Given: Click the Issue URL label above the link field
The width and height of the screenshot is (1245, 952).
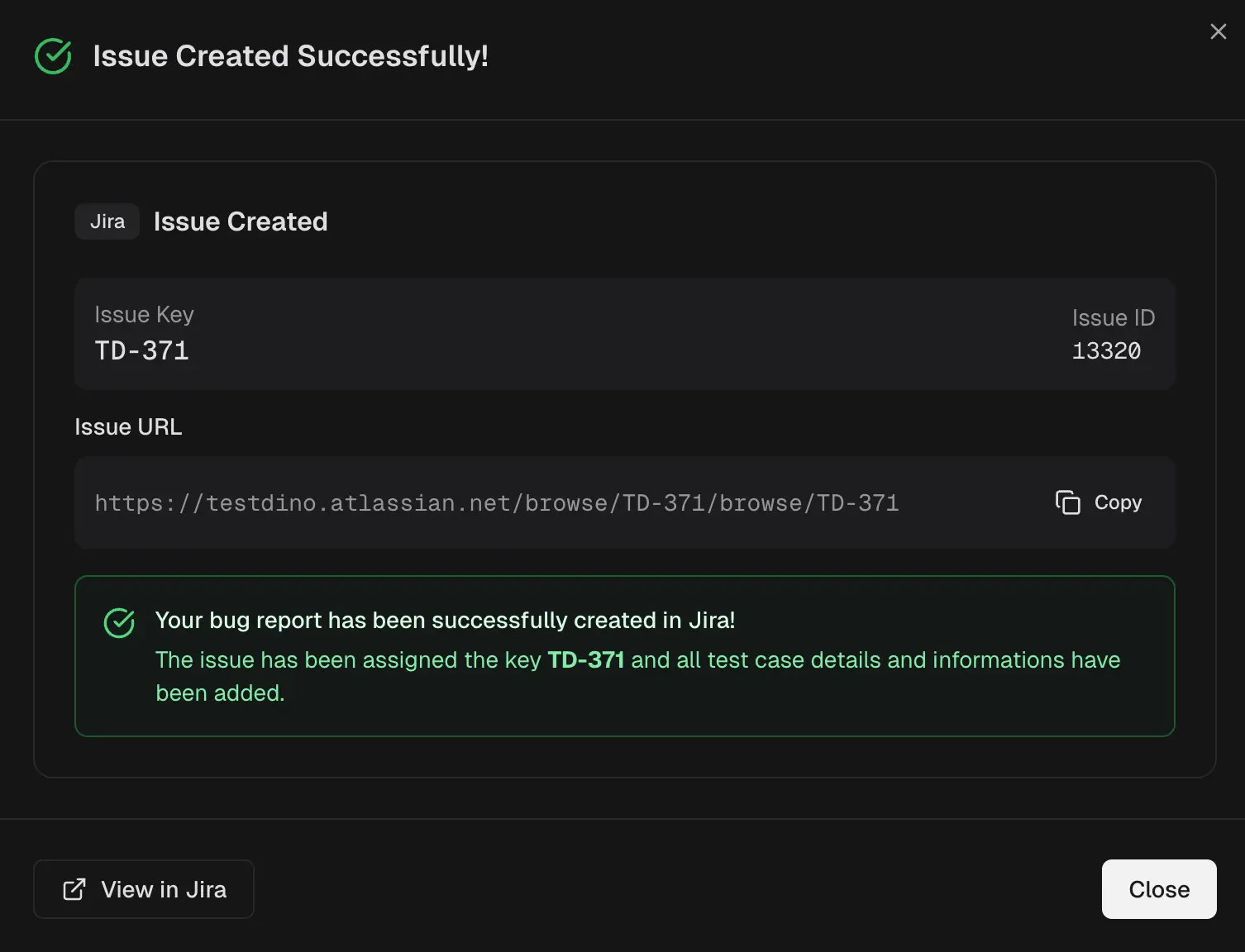Looking at the screenshot, I should [x=128, y=426].
